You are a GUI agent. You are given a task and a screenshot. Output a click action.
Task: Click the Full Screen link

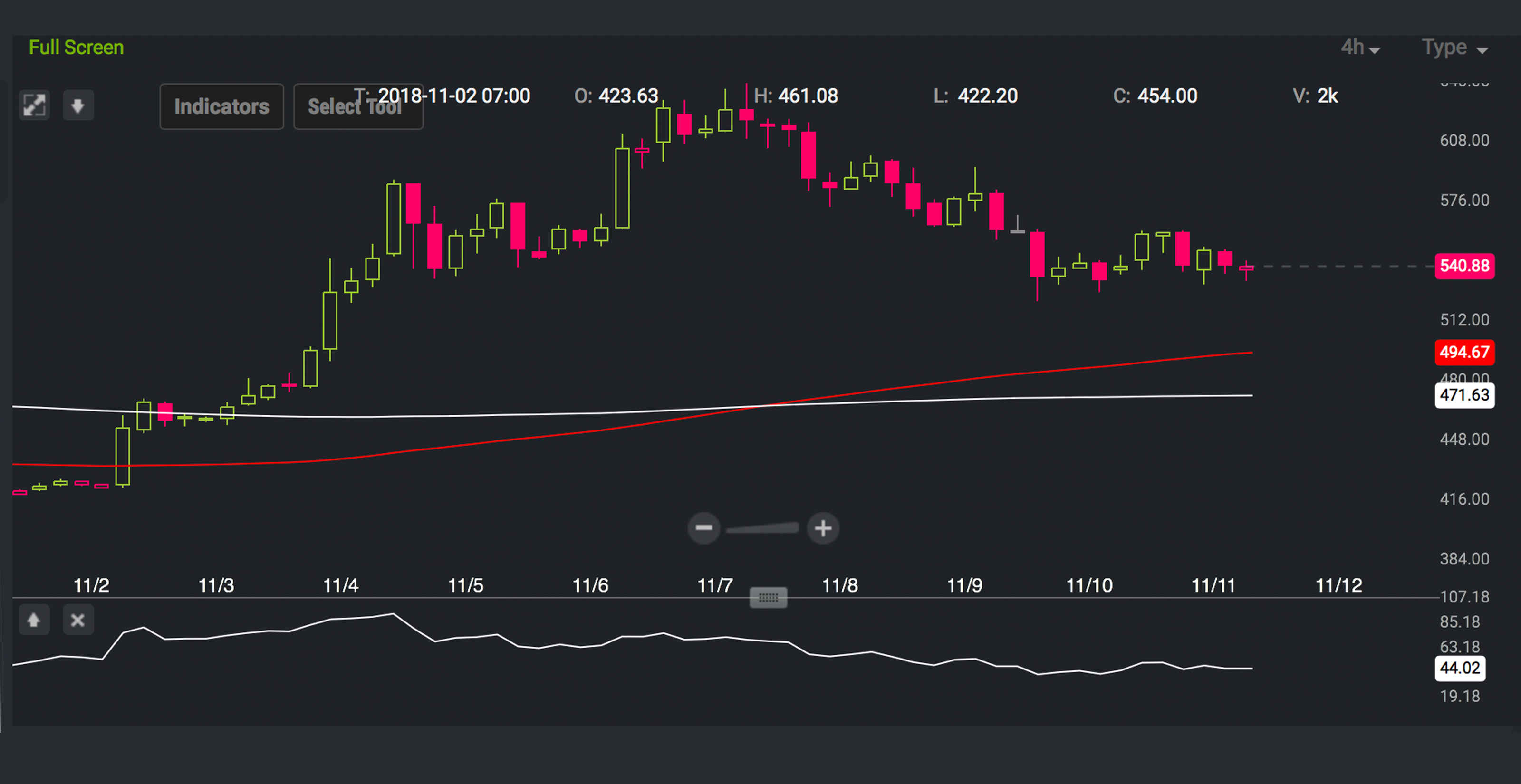[76, 47]
